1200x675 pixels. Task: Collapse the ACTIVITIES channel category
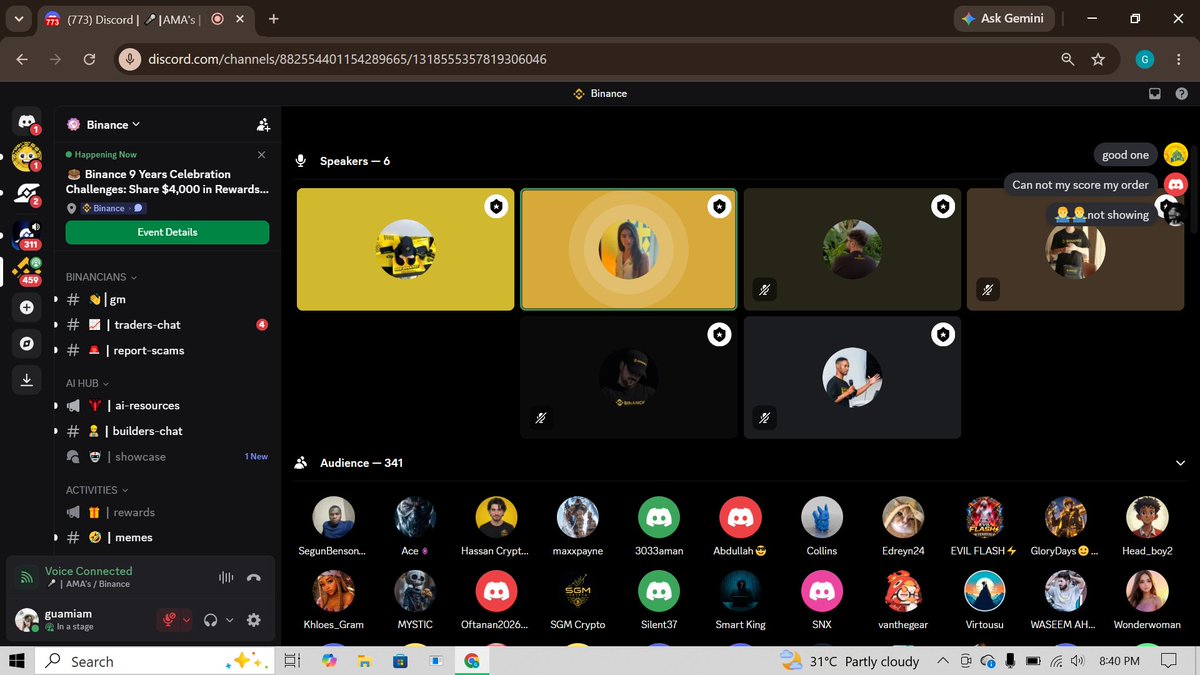click(98, 490)
